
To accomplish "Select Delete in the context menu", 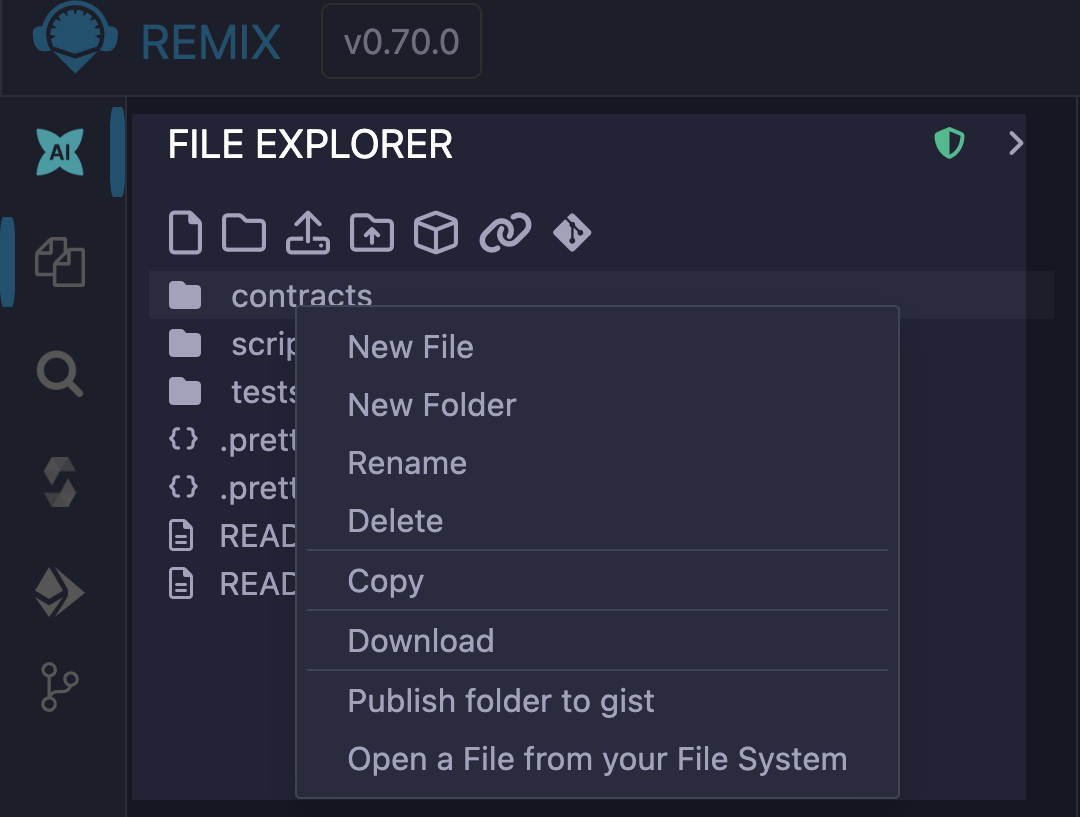I will tap(597, 520).
